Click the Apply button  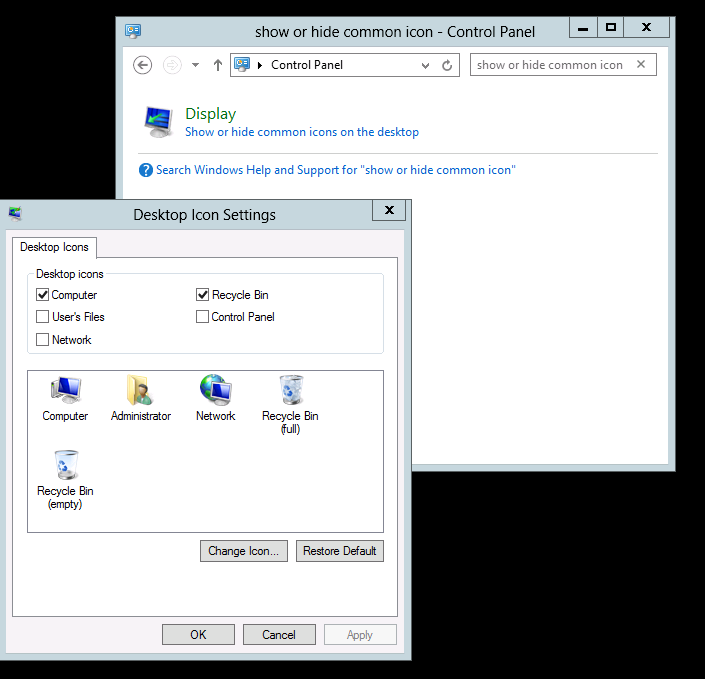coord(360,634)
